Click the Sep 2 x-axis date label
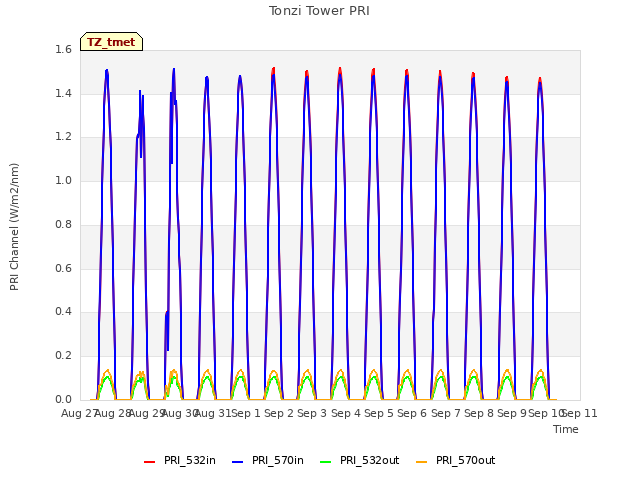This screenshot has height=480, width=640. coord(279,413)
